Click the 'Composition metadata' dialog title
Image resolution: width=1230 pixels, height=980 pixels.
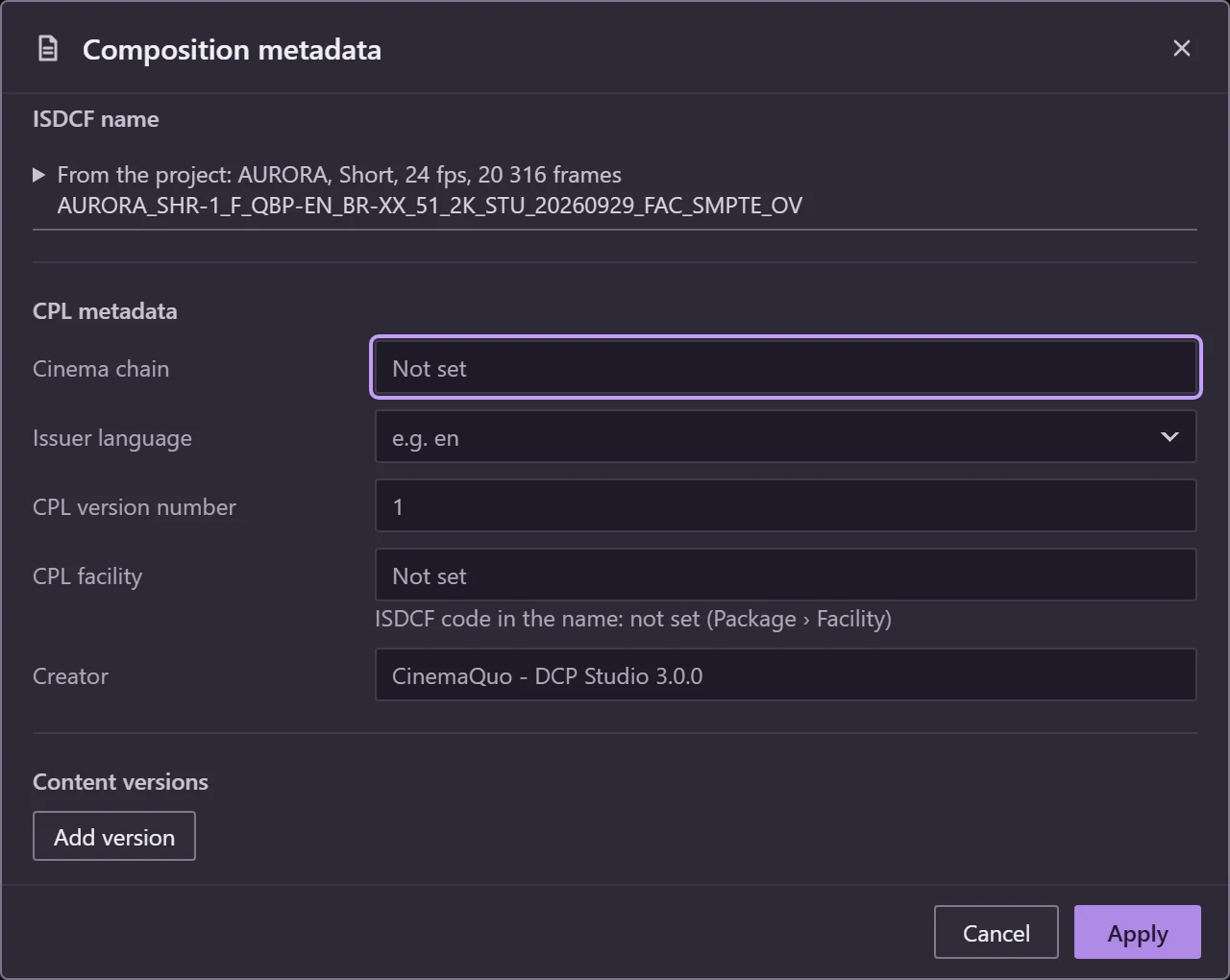coord(232,50)
